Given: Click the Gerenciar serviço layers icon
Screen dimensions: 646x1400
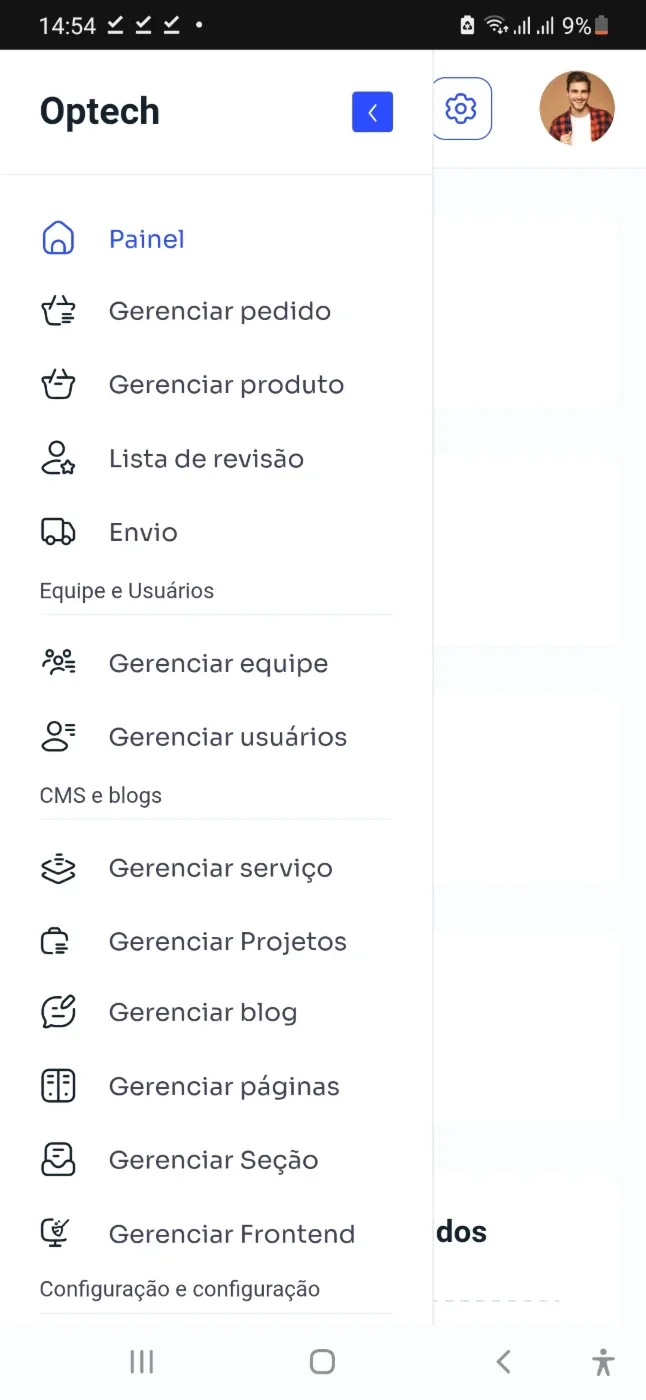Looking at the screenshot, I should 58,868.
